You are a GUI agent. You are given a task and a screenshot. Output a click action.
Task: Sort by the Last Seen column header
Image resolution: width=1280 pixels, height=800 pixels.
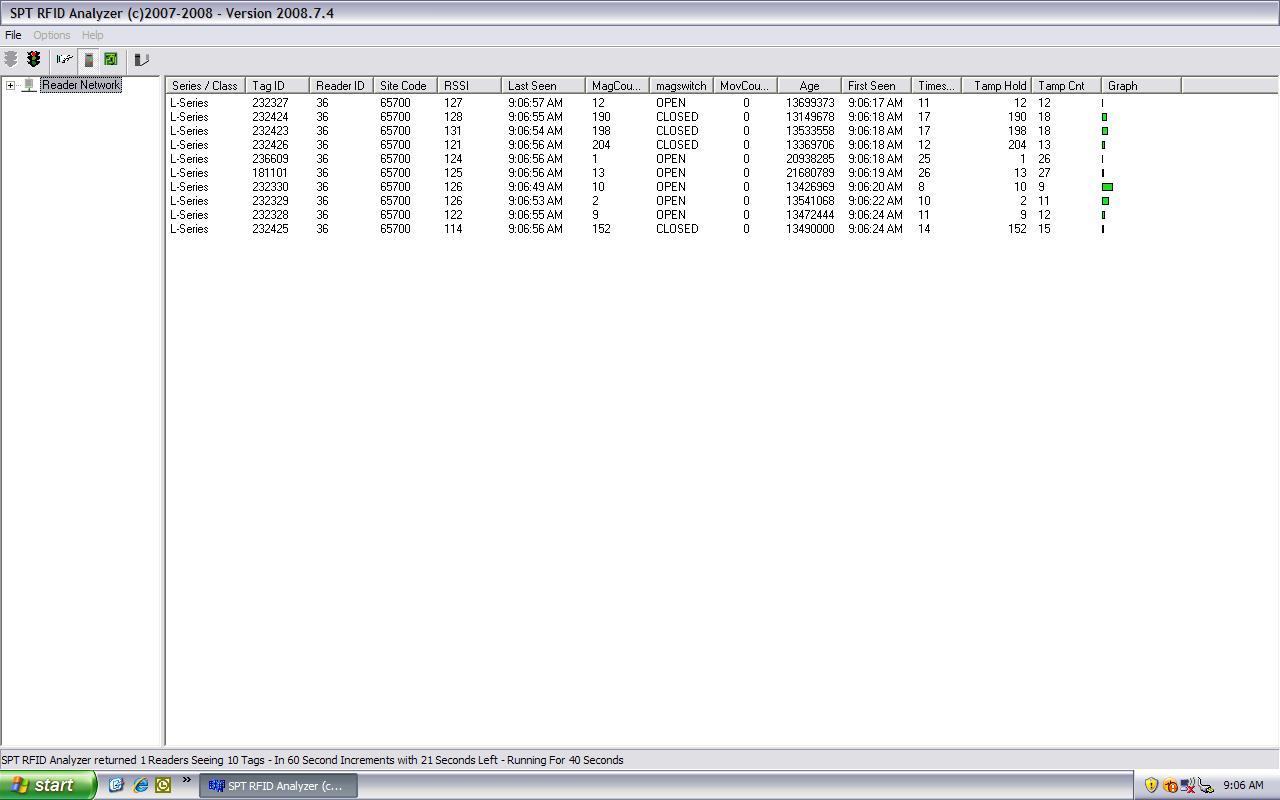tap(543, 86)
